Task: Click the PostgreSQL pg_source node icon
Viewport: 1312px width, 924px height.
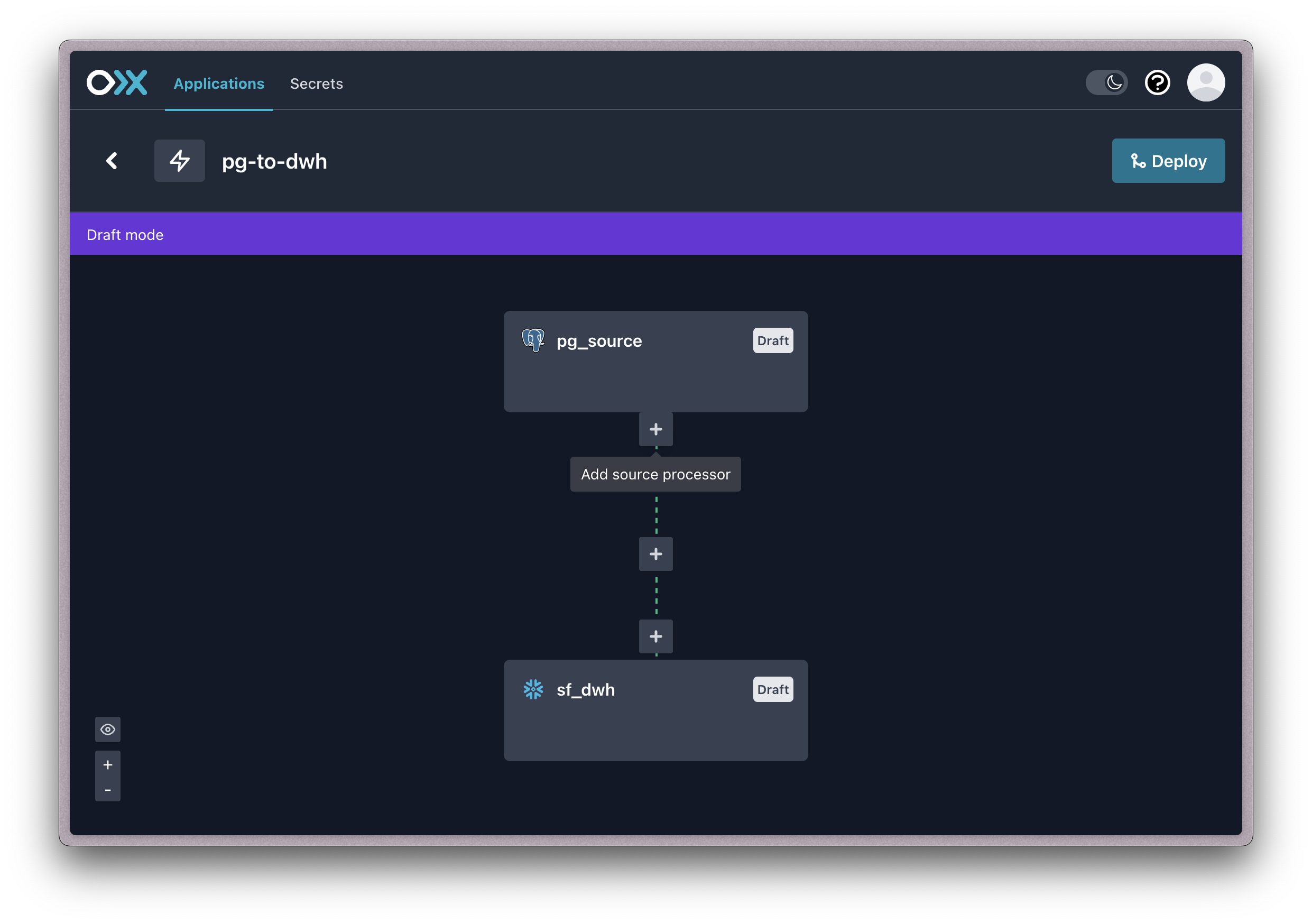Action: [x=534, y=341]
